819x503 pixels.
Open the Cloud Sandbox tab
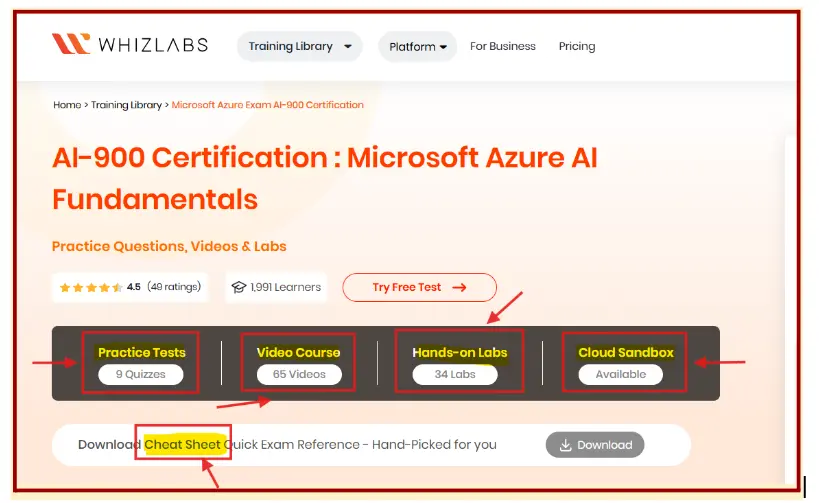(626, 353)
